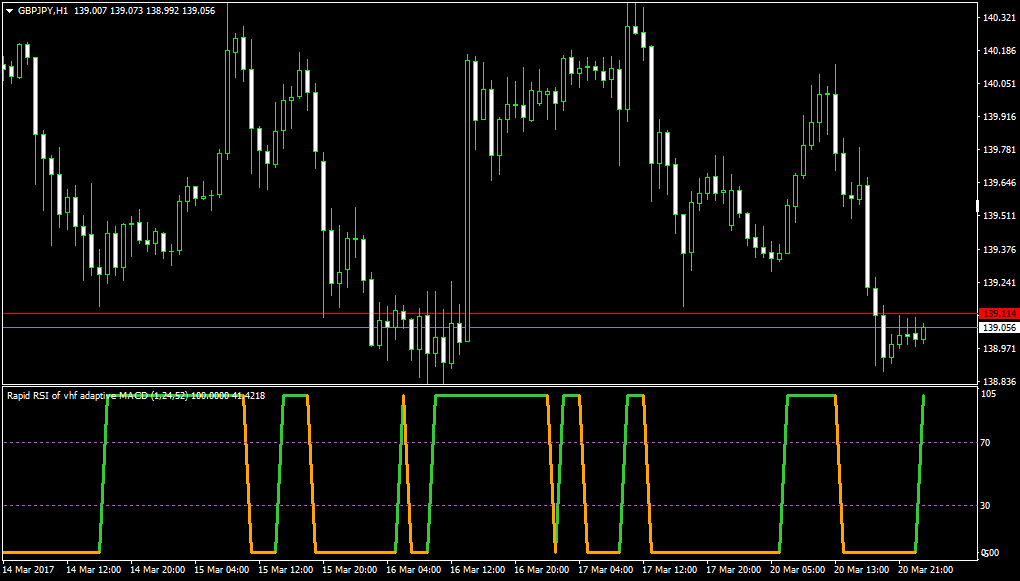The width and height of the screenshot is (1020, 581).
Task: Open the triangle menu beside GBPJPY,H1
Action: 10,11
